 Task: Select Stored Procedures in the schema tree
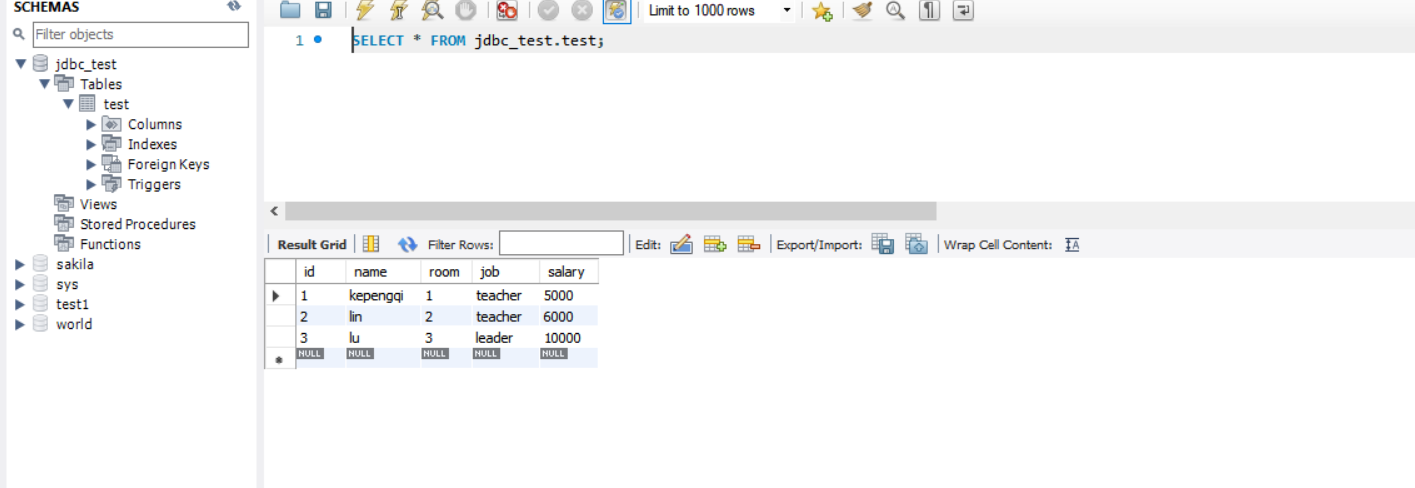[138, 224]
